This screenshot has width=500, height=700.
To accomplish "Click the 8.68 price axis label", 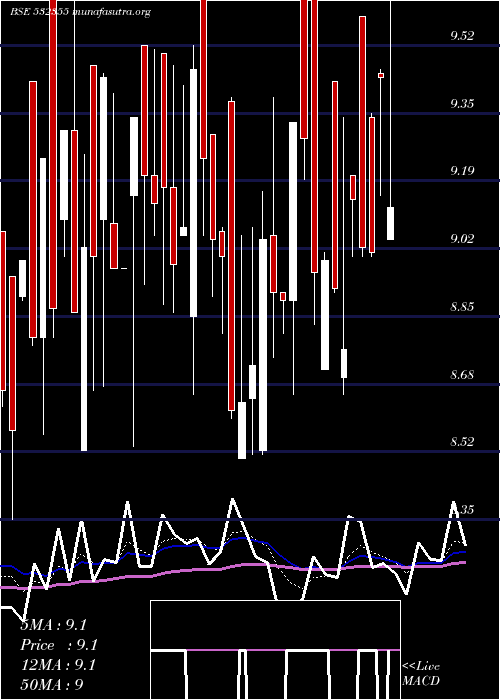I will [x=462, y=374].
